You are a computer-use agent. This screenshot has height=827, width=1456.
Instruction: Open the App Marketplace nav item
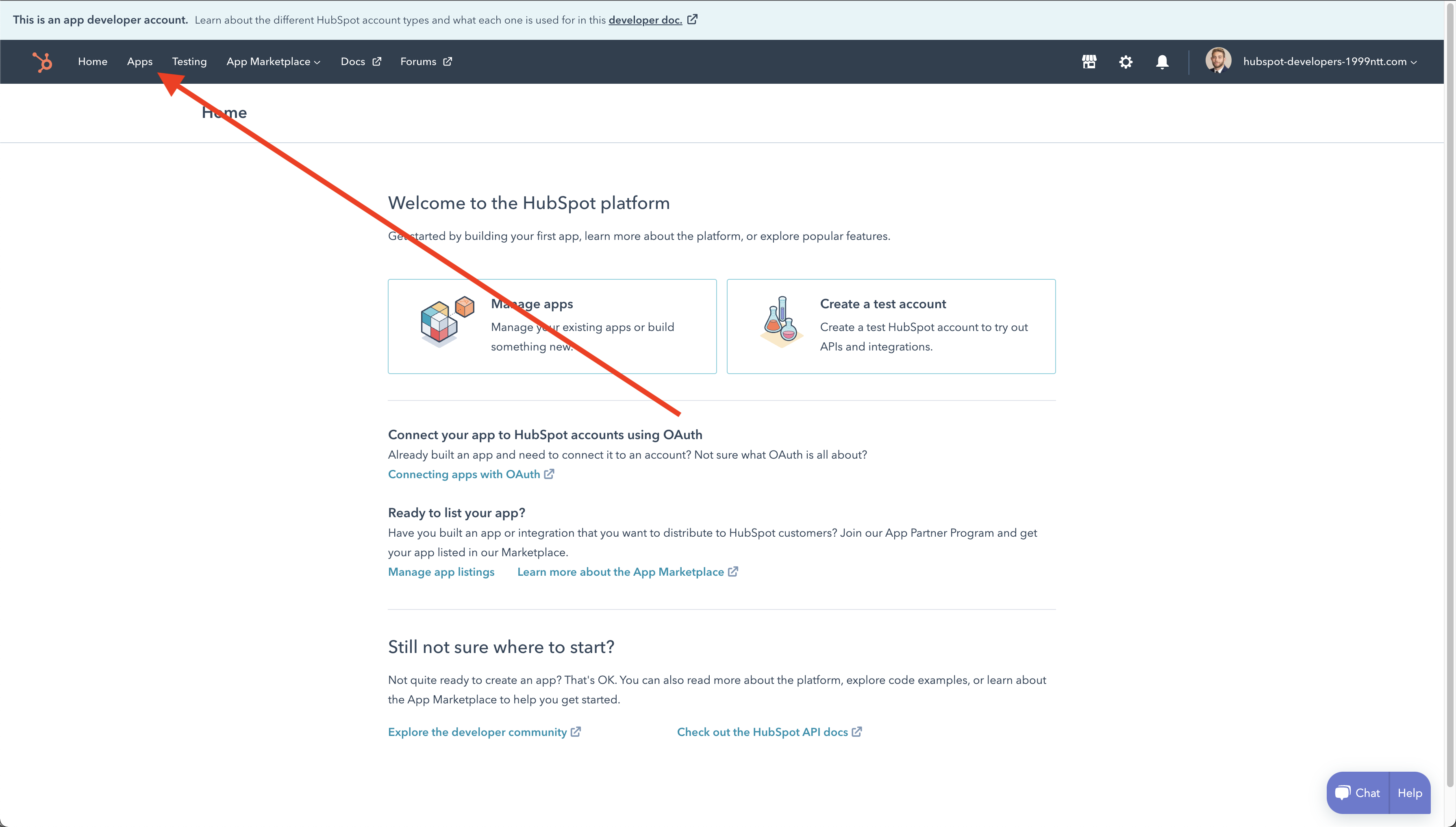[x=273, y=61]
